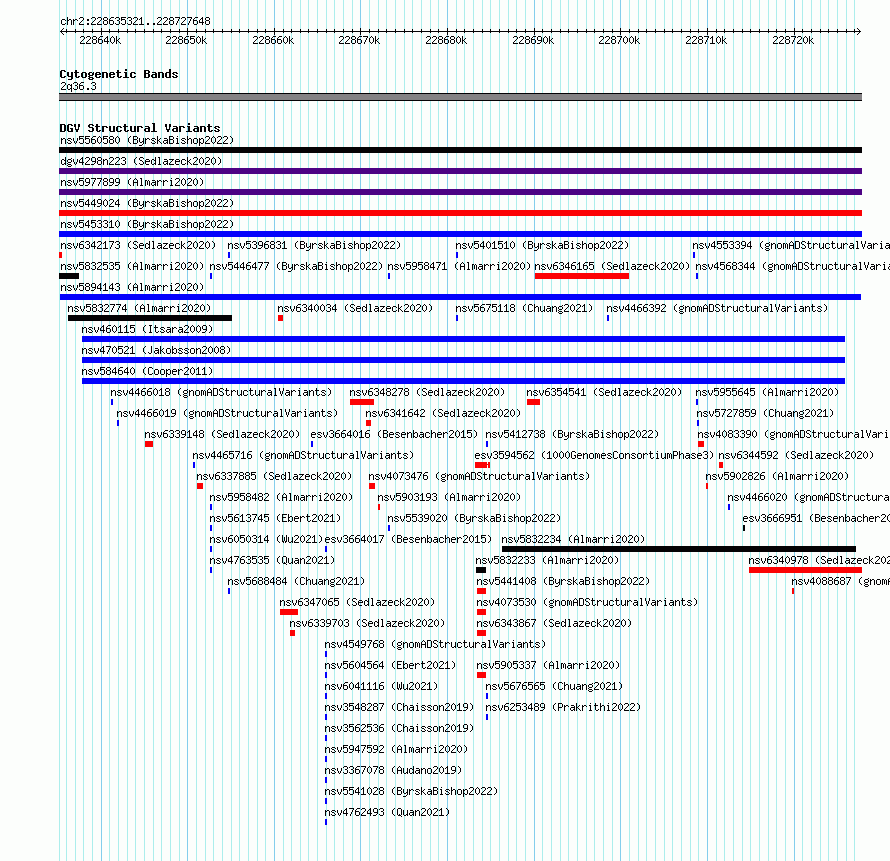Screen dimensions: 890x861
Task: Click the red bar for nsv5449024
Action: point(460,213)
